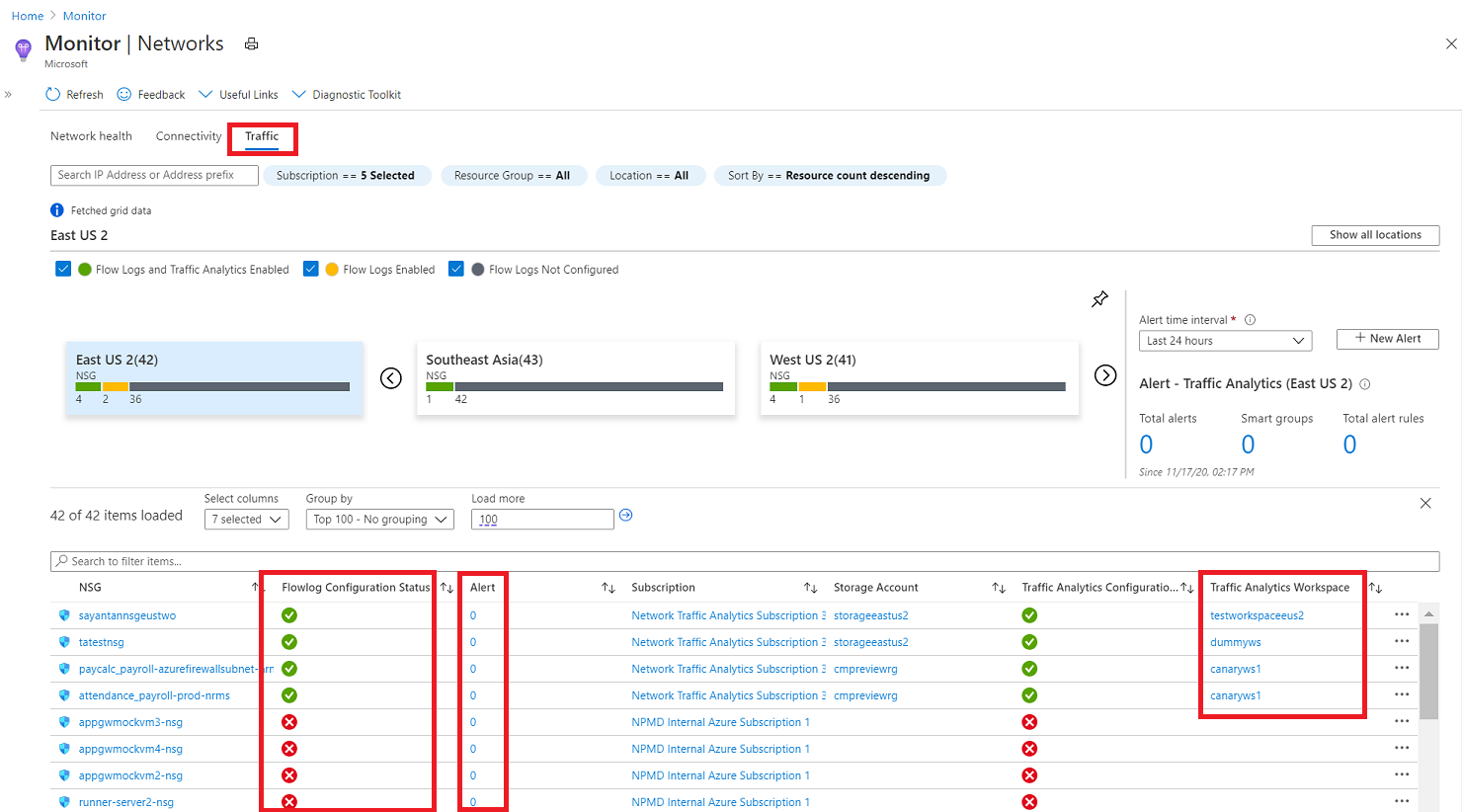The height and width of the screenshot is (812, 1462).
Task: Open attendance_payroll-prod-nrms NSG link
Action: pyautogui.click(x=154, y=695)
